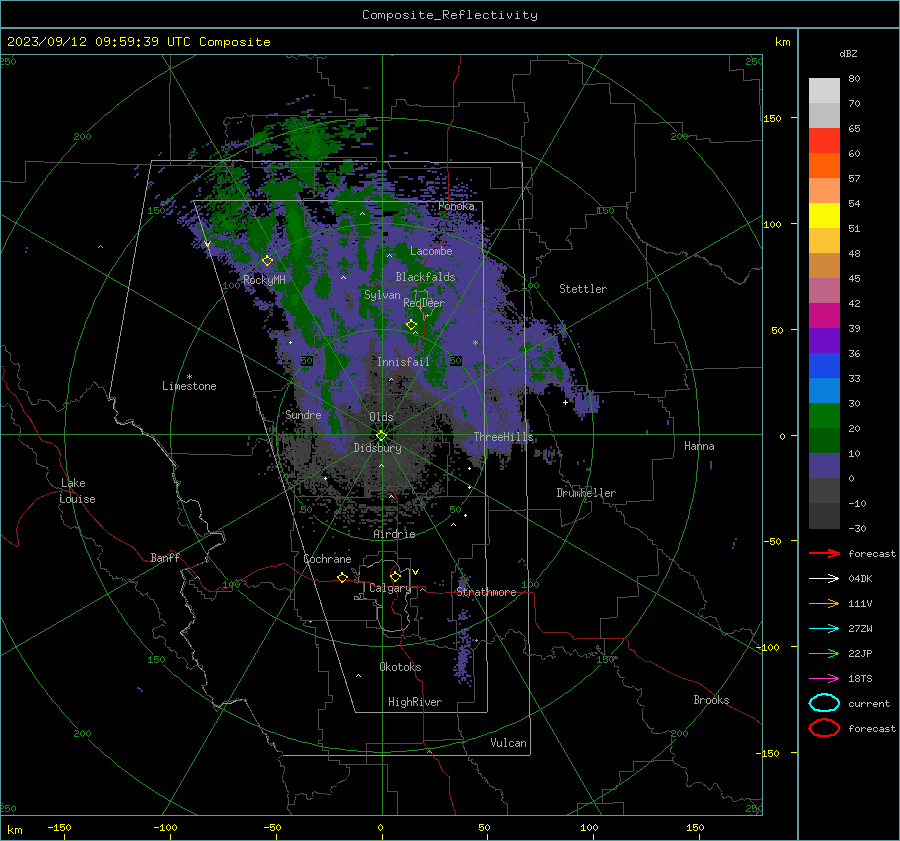Click the 04DK legend label
900x841 pixels.
click(860, 579)
